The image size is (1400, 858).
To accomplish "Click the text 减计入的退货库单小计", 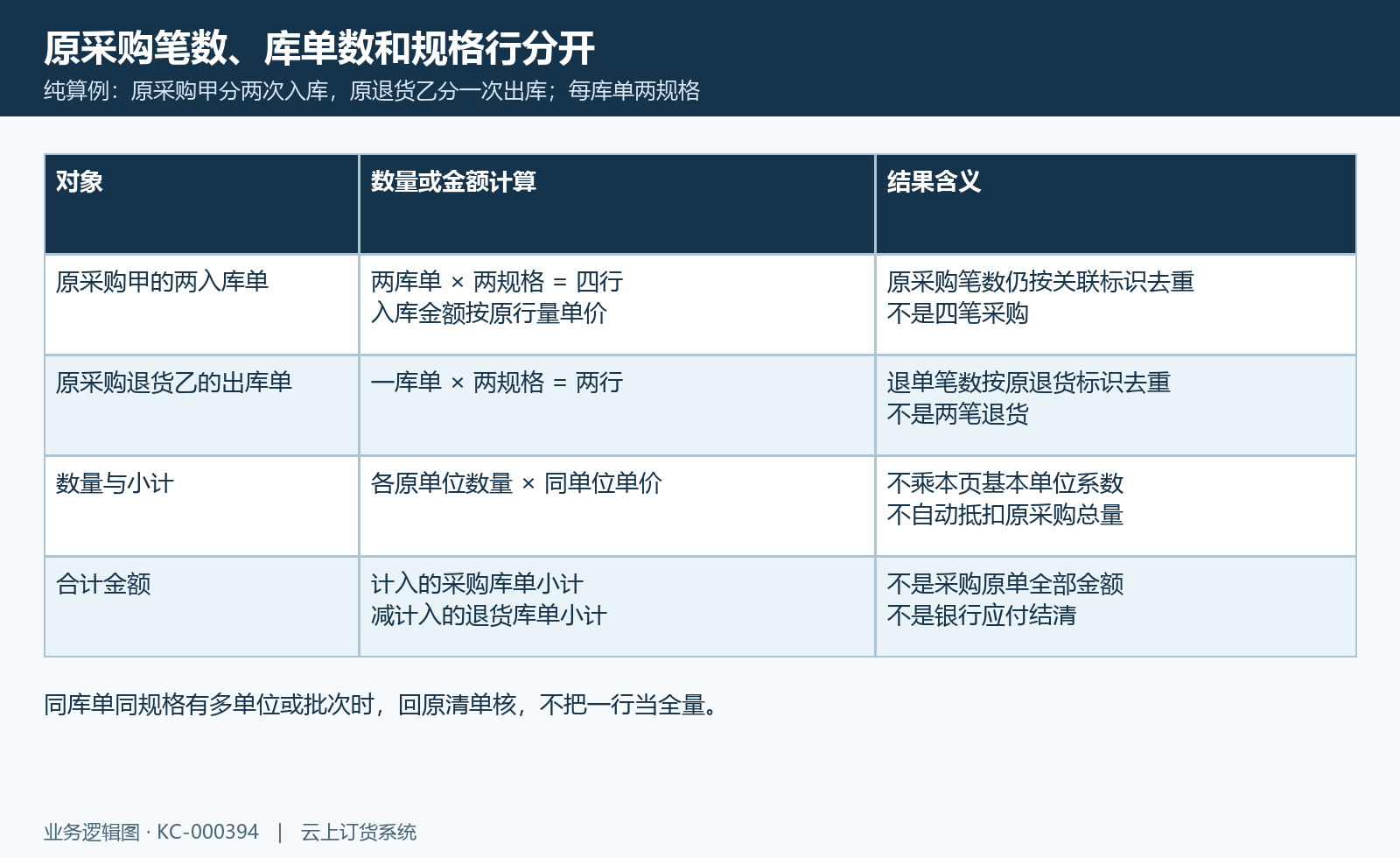I will [x=489, y=615].
